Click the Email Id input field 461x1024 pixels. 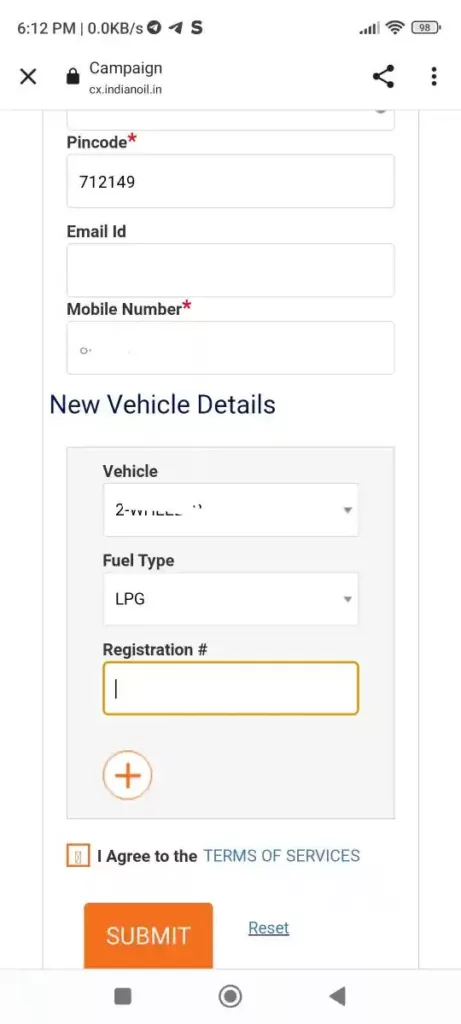coord(230,270)
